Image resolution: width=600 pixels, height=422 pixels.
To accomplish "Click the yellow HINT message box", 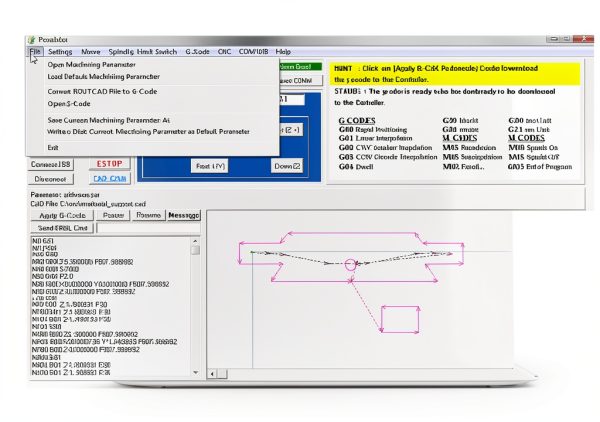I will tap(455, 74).
